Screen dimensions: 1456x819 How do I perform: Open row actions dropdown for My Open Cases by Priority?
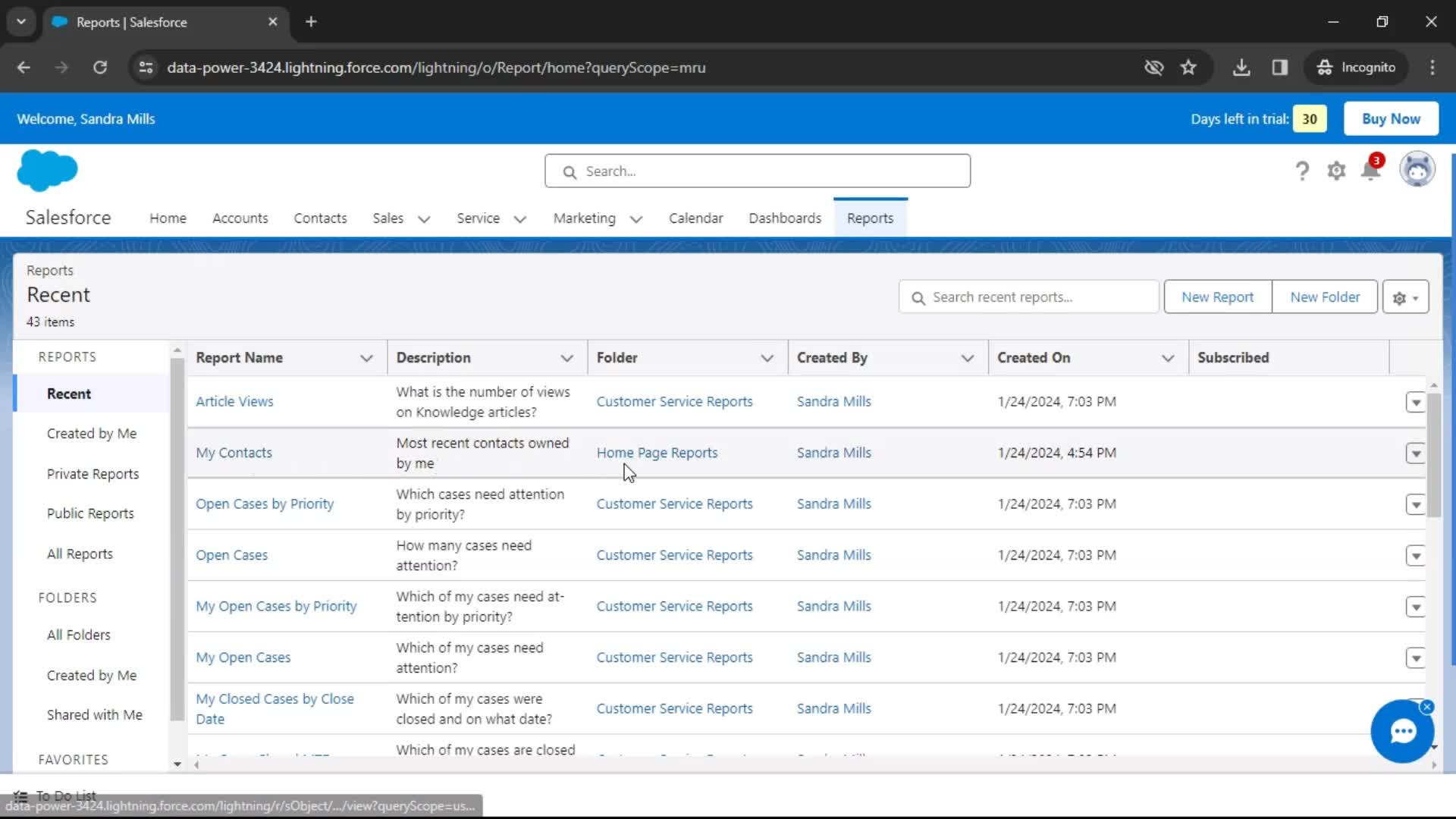[x=1415, y=607]
